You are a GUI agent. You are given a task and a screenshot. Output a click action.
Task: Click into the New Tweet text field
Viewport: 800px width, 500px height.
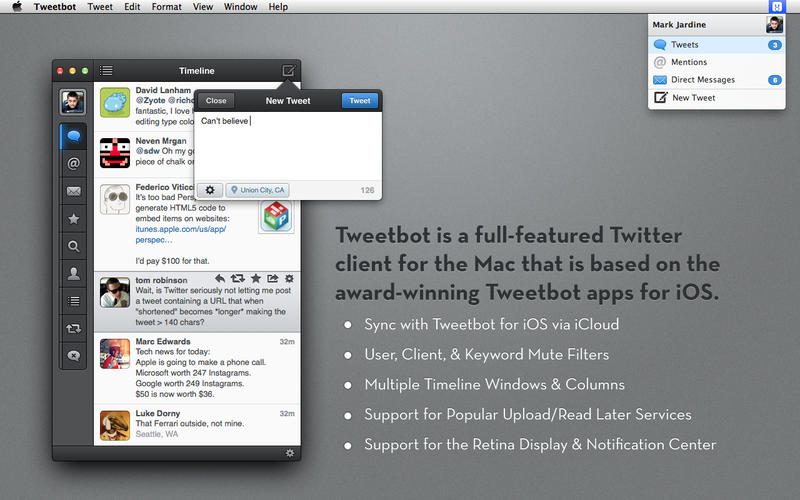[x=287, y=145]
